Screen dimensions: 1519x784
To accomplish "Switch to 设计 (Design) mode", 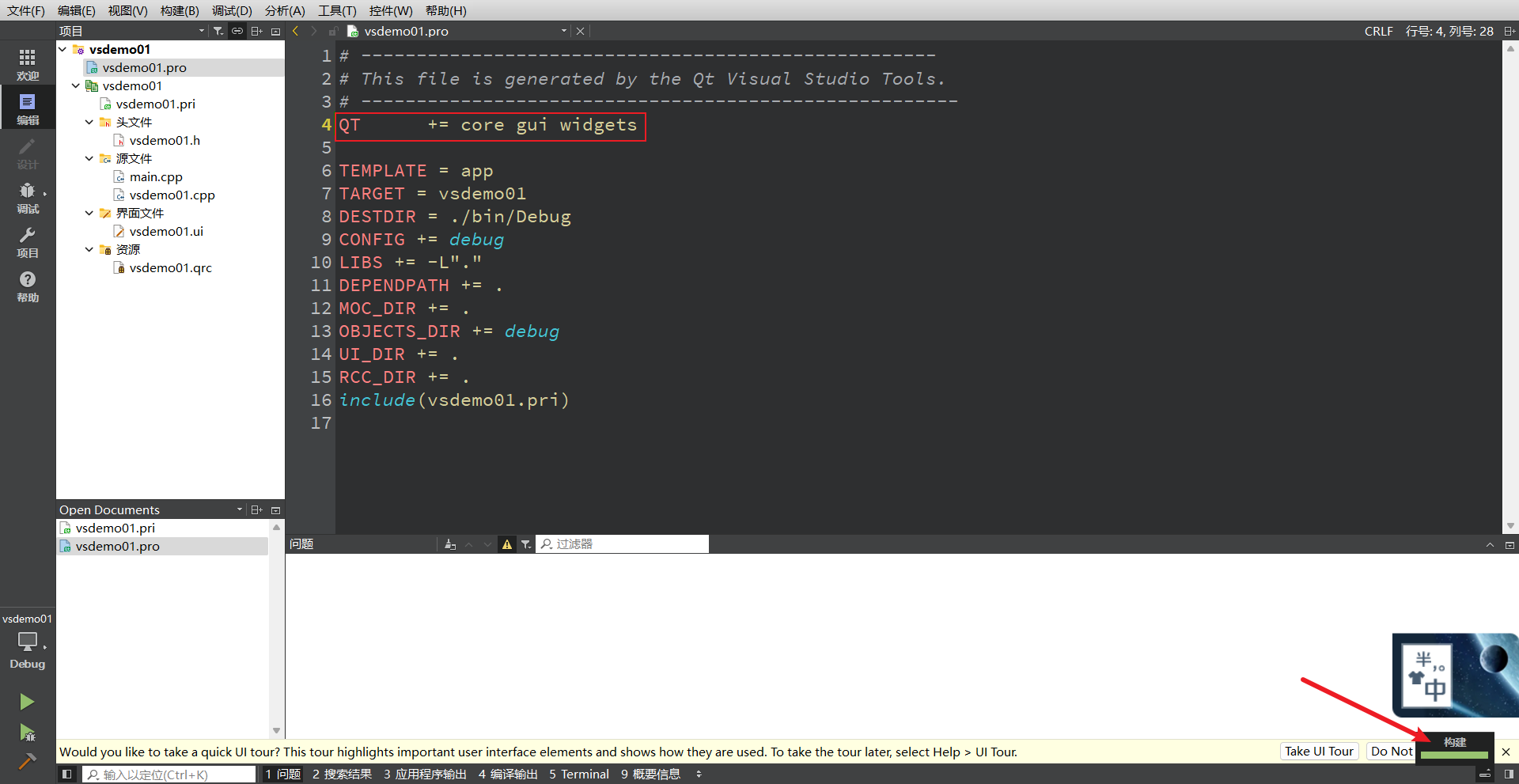I will pyautogui.click(x=28, y=153).
